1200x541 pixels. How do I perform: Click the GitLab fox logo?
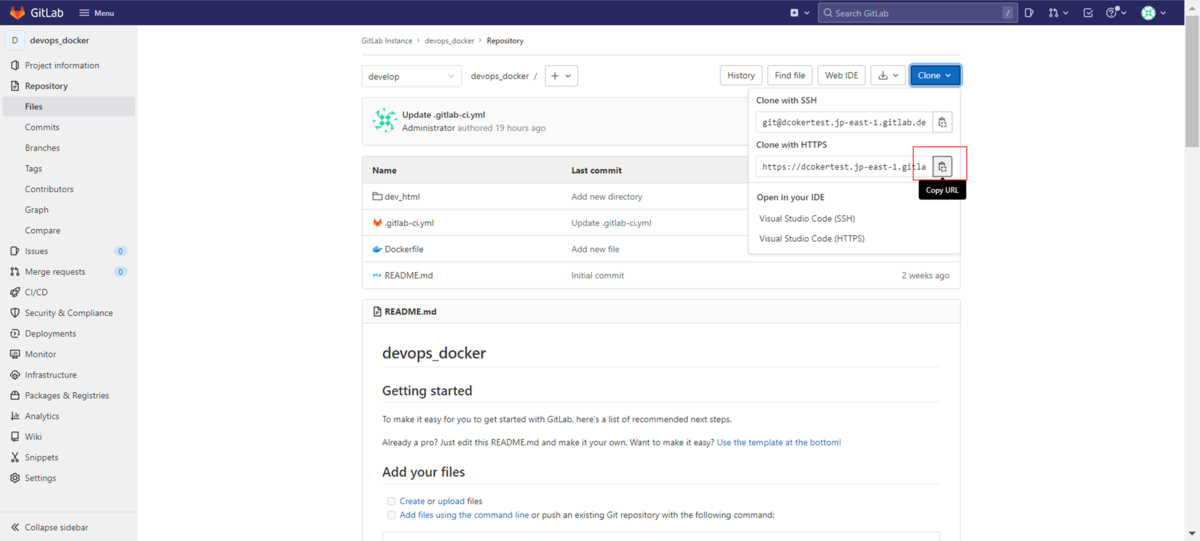tap(17, 13)
